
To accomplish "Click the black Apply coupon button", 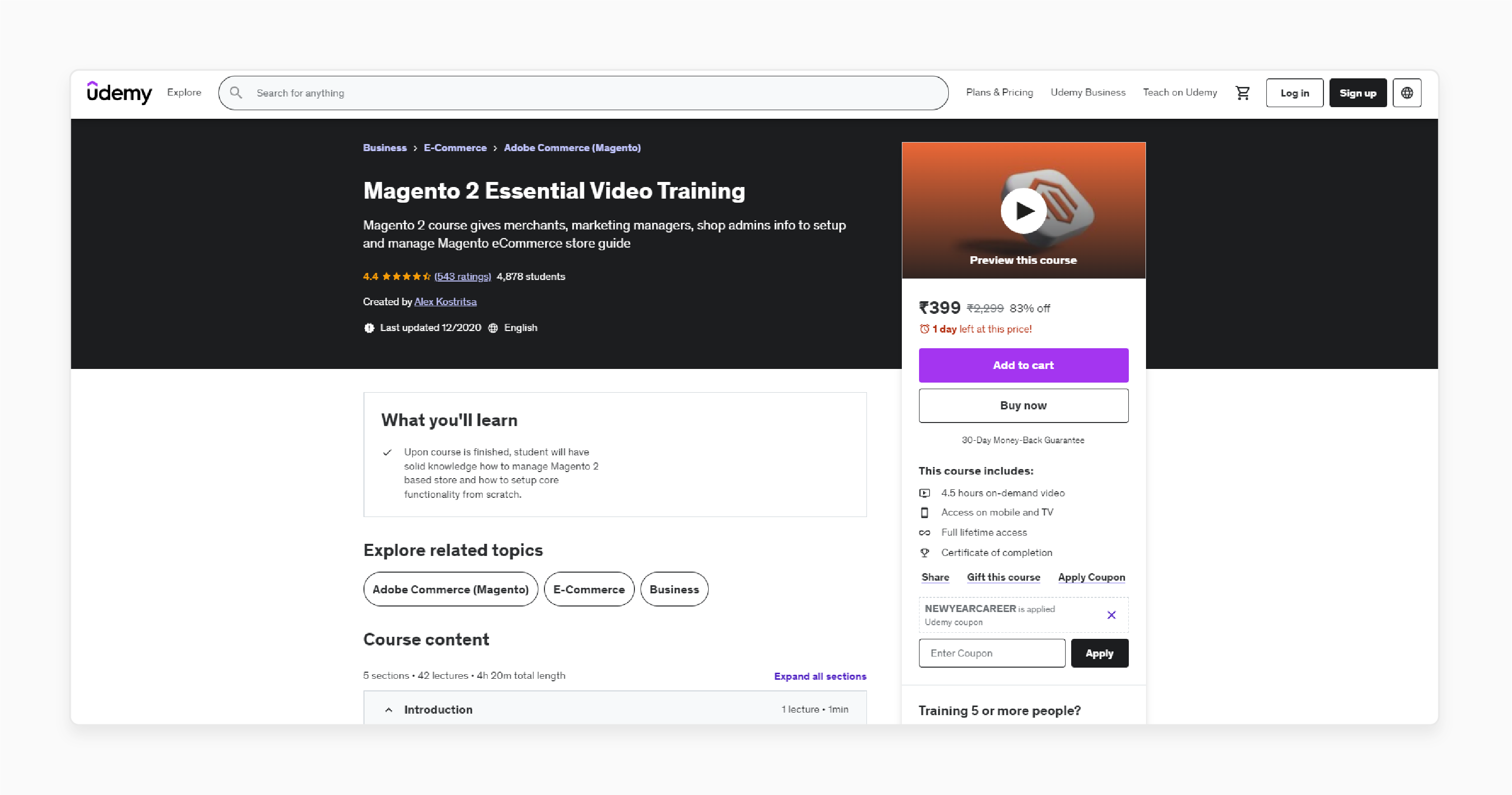I will (1099, 653).
